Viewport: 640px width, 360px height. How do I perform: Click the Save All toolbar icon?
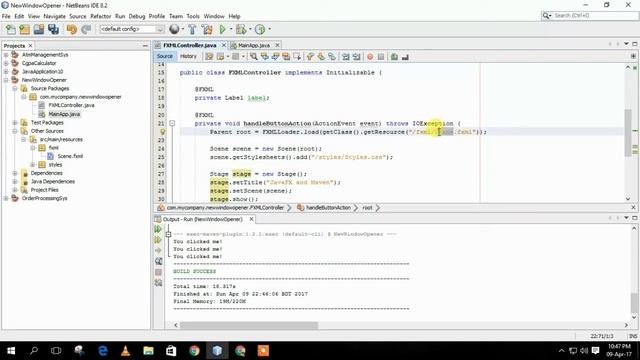tap(53, 29)
